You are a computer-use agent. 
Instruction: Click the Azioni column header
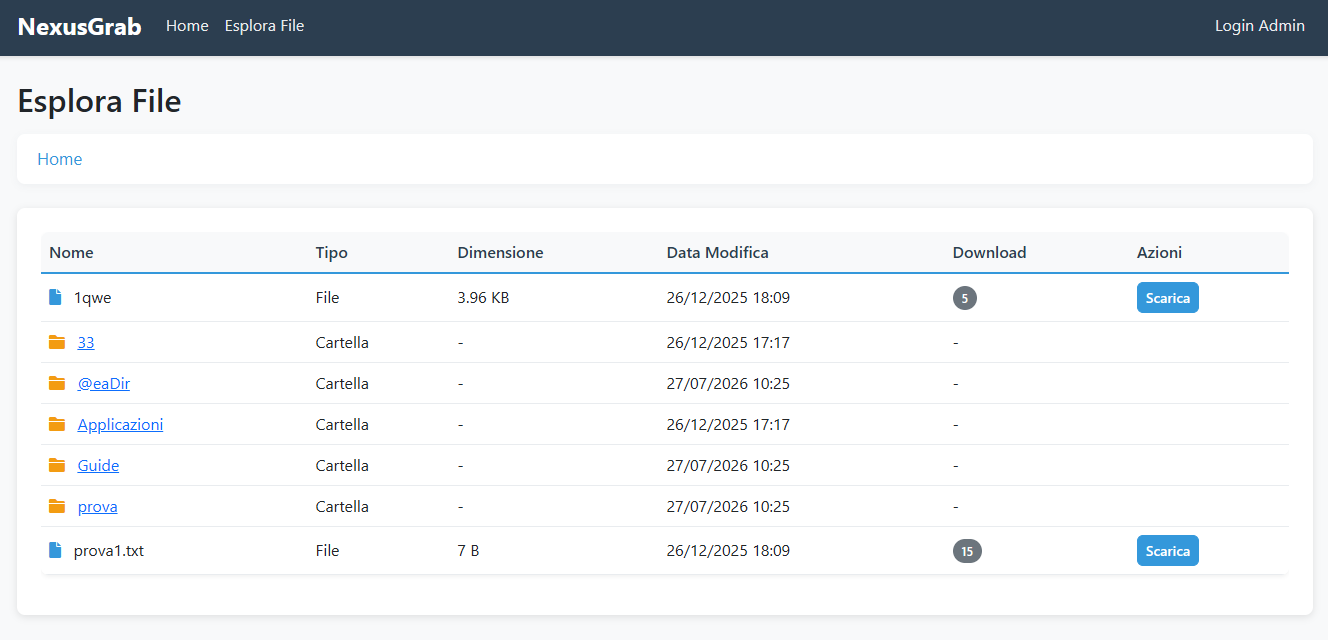(x=1160, y=252)
